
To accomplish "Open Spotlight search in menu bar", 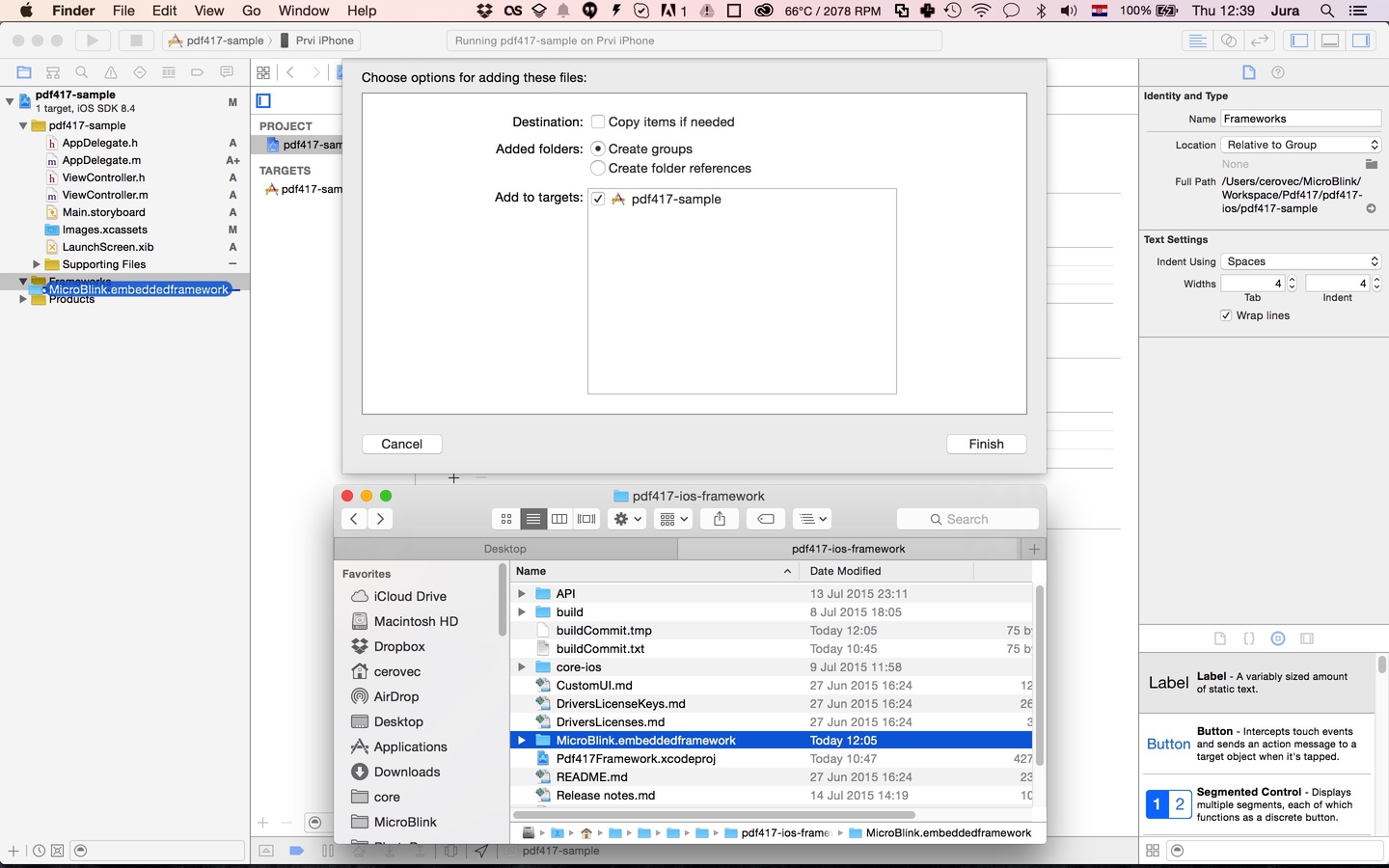I will click(1327, 11).
